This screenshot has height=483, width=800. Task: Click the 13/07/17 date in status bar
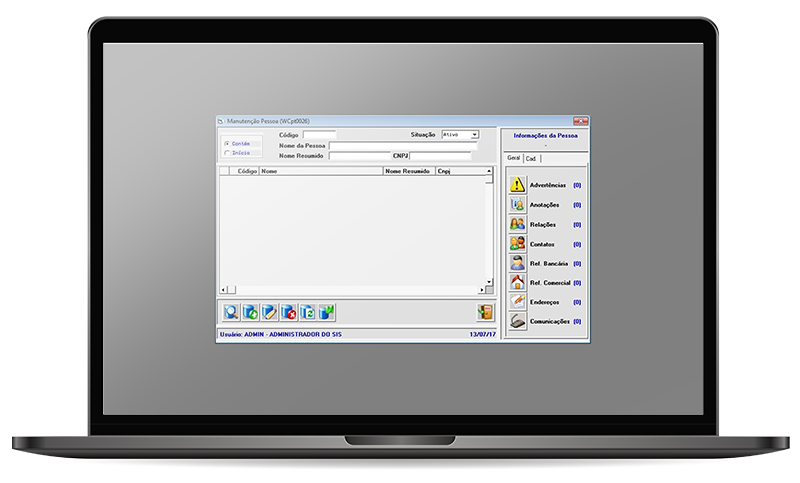tap(483, 335)
